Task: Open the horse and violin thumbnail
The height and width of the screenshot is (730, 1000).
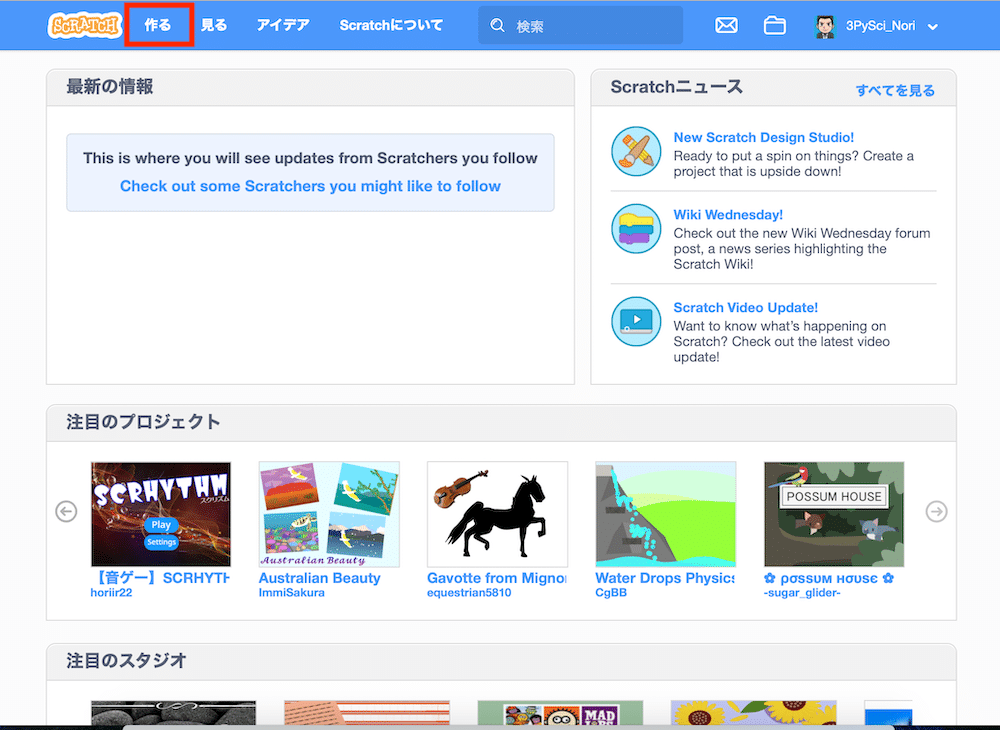Action: tap(497, 514)
